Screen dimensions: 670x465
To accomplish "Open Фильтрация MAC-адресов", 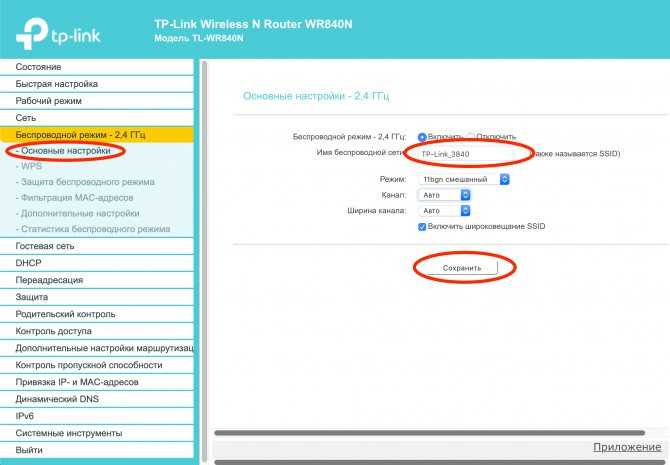I will tap(74, 198).
